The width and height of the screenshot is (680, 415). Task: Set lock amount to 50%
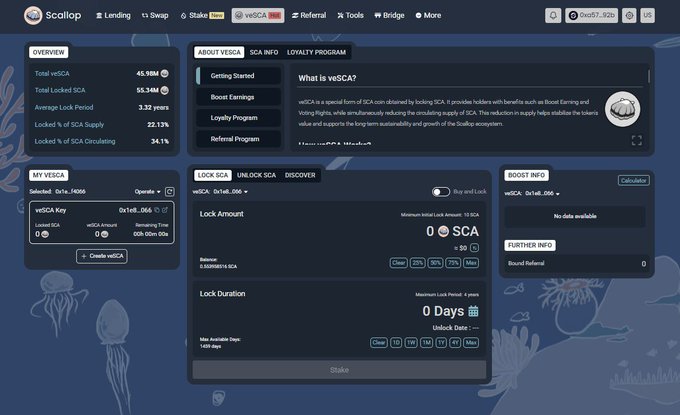click(435, 263)
